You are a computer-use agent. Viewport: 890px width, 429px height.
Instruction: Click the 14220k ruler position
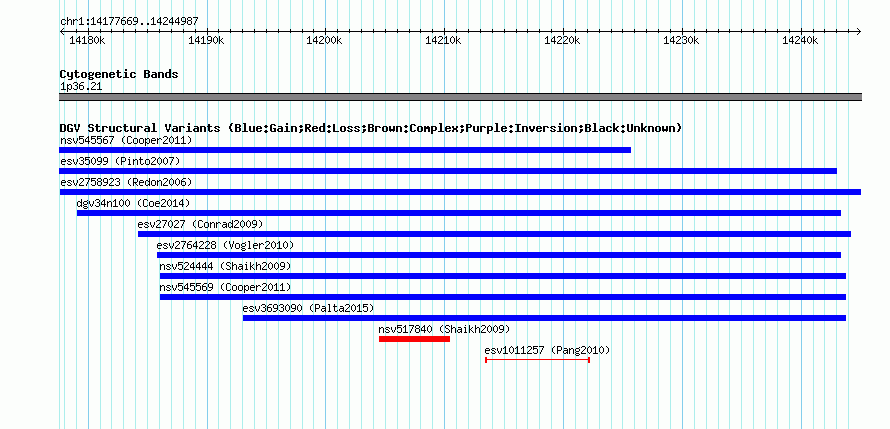click(x=563, y=40)
